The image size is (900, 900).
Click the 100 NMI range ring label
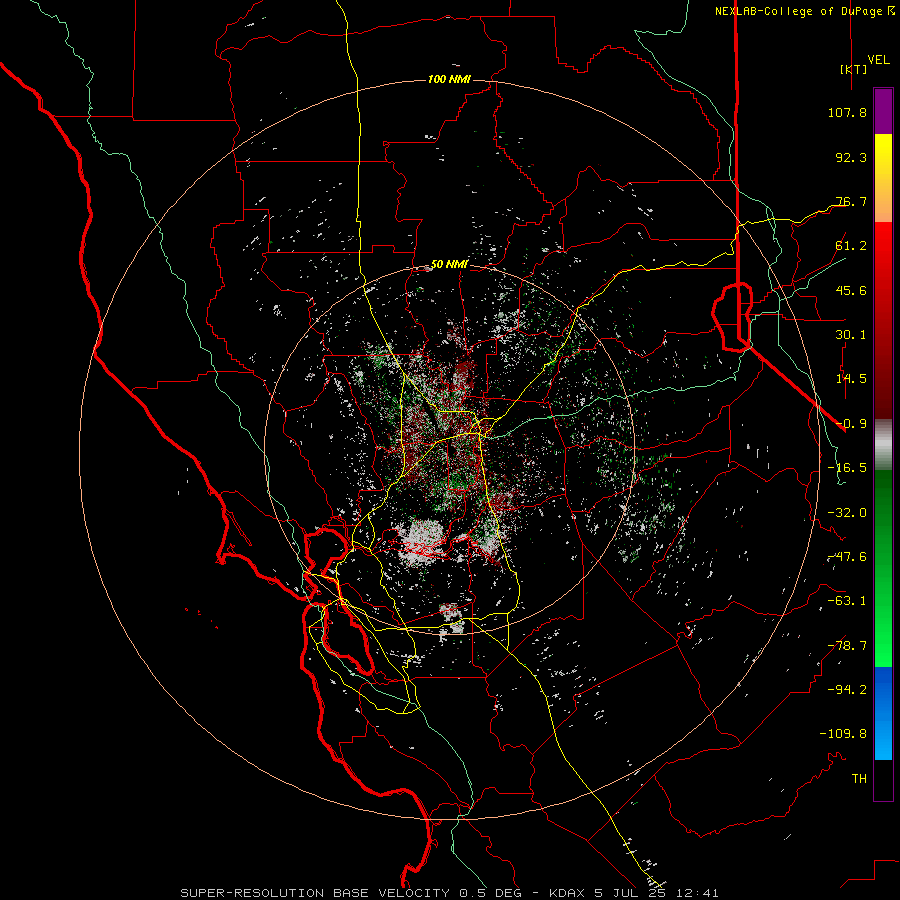pos(449,79)
